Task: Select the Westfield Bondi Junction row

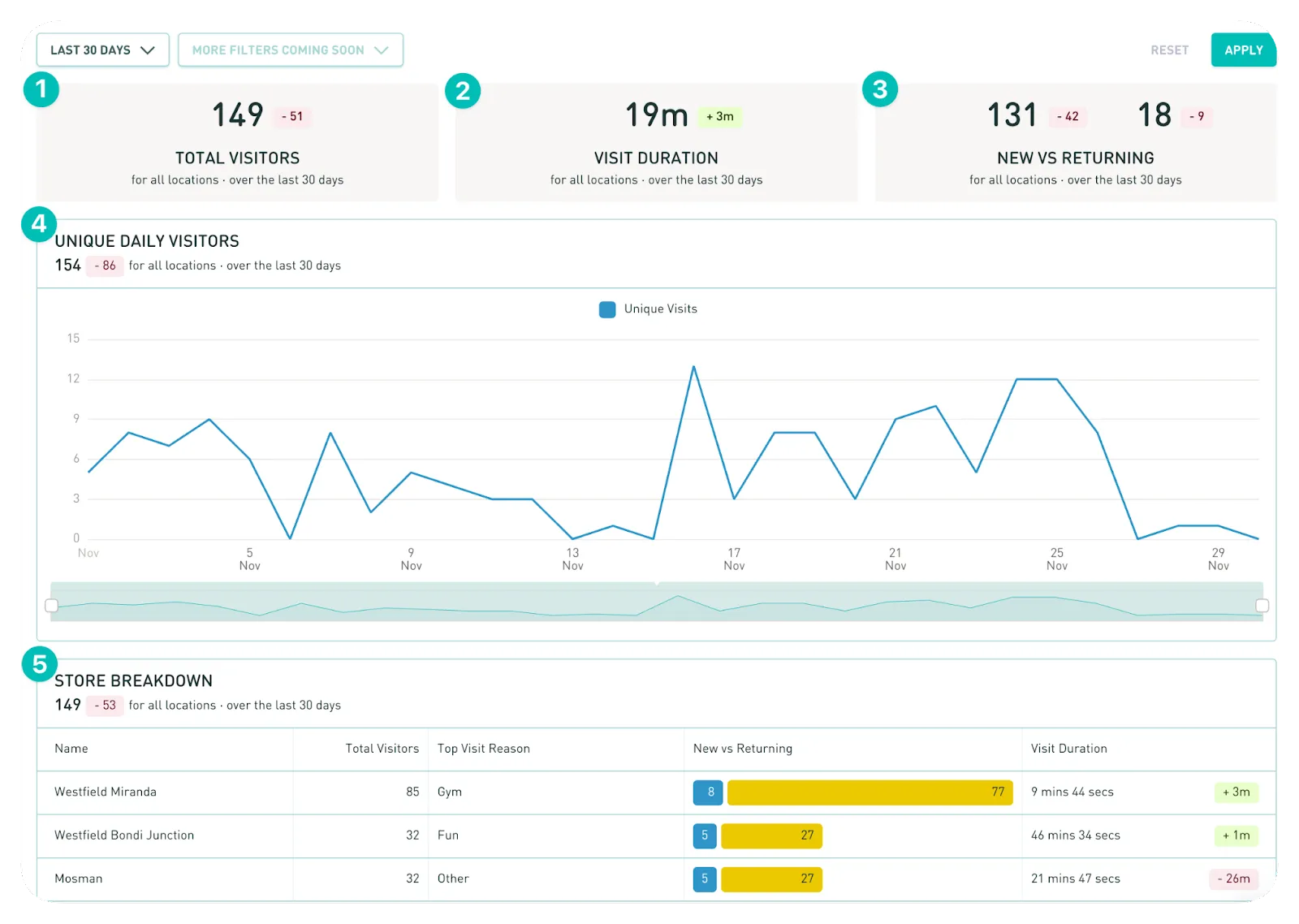Action: [x=656, y=835]
